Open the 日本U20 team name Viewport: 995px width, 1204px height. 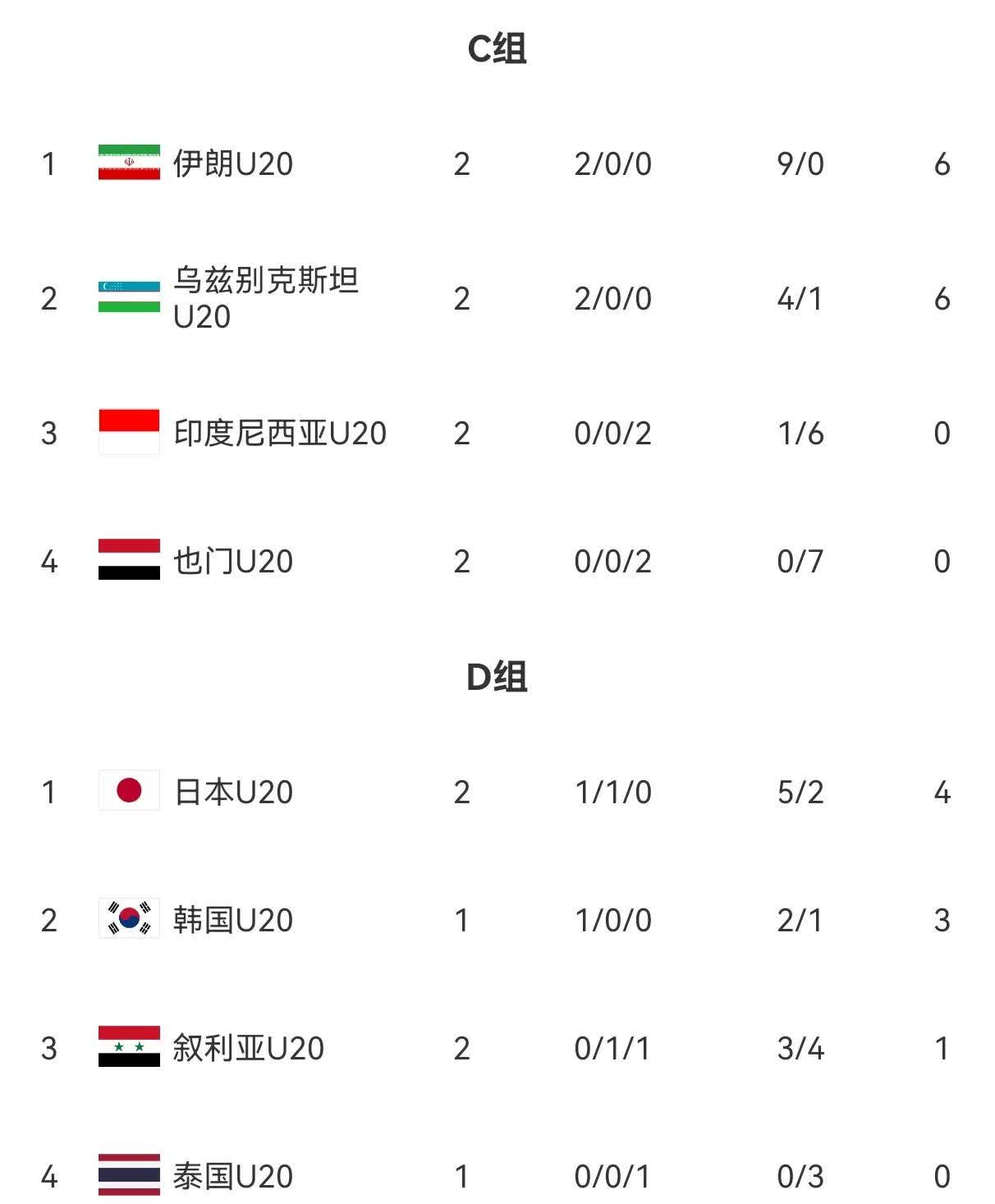coord(233,792)
